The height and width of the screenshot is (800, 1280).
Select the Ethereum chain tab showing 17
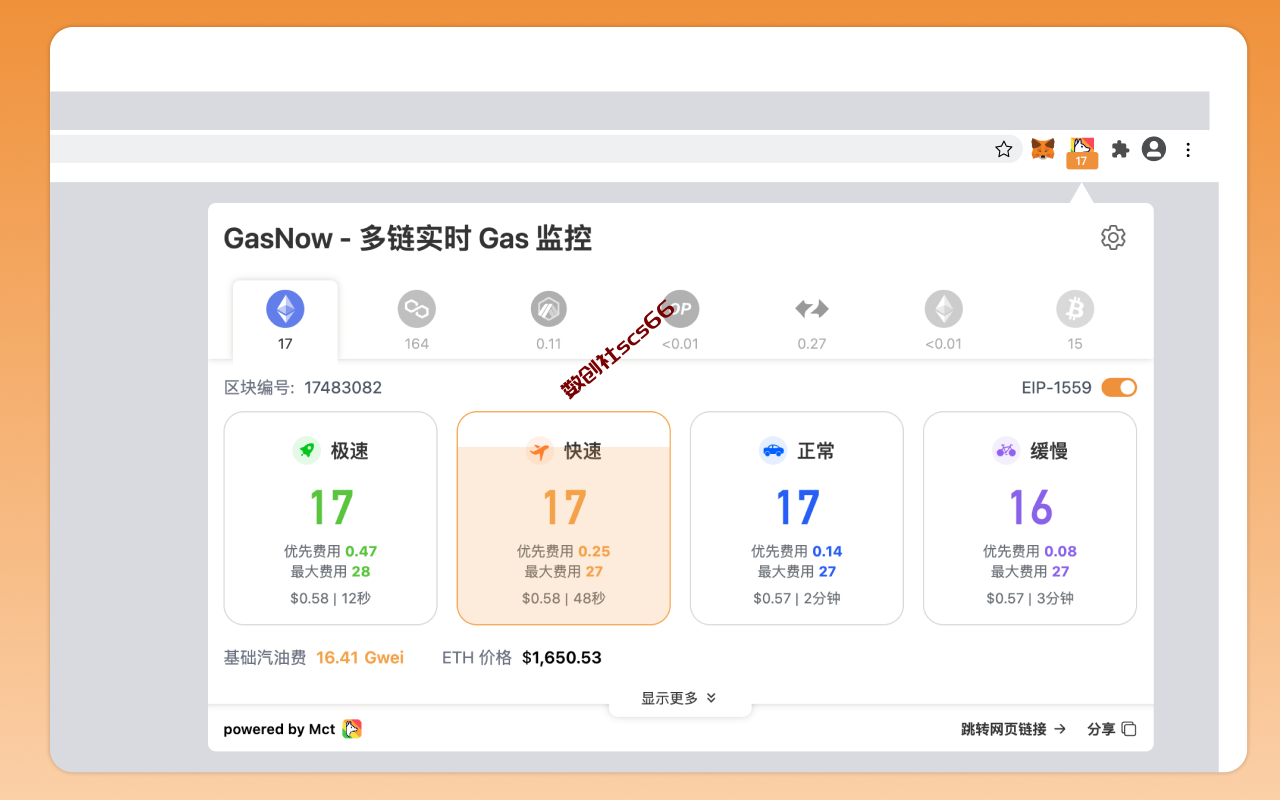[285, 321]
